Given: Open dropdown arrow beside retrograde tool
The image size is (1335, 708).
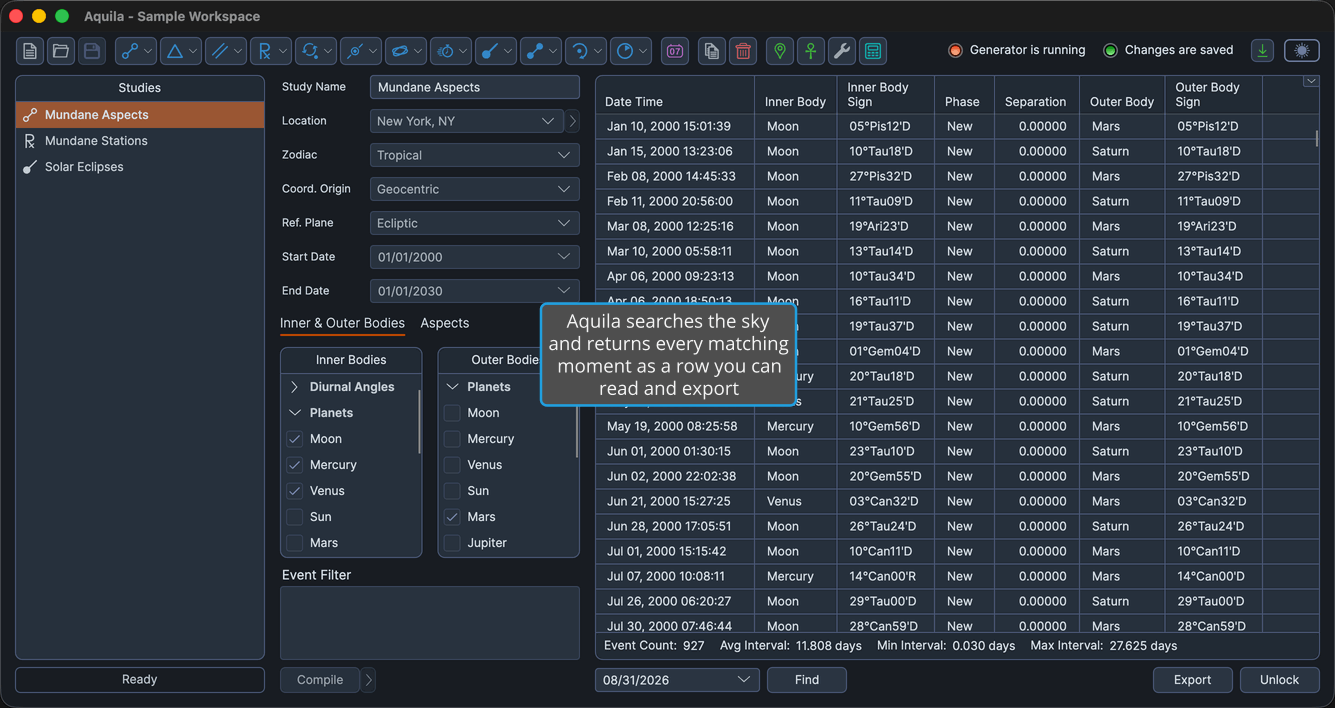Looking at the screenshot, I should pyautogui.click(x=283, y=51).
